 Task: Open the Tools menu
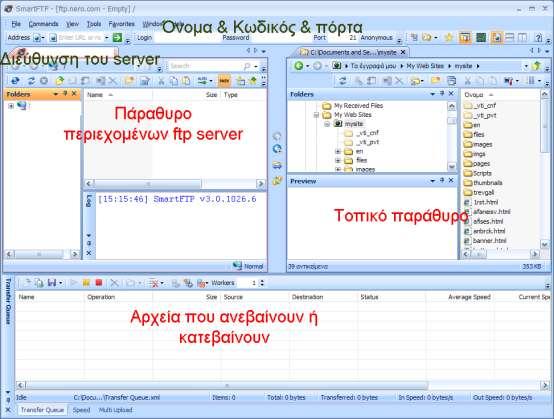pos(94,24)
